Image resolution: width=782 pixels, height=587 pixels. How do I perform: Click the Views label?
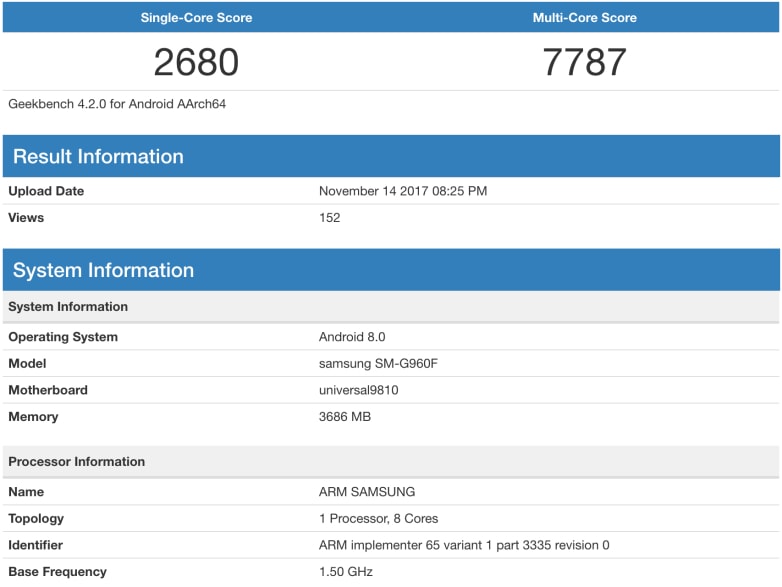(x=26, y=217)
